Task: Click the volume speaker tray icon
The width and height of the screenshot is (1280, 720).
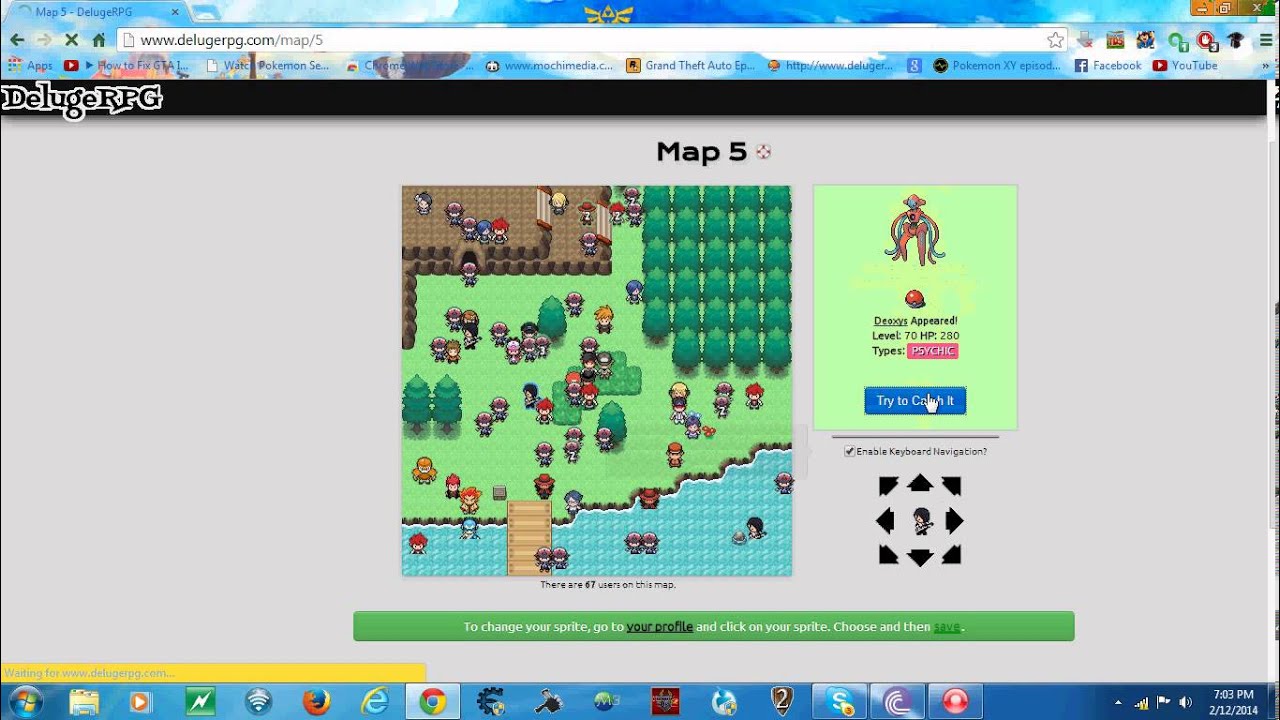Action: 1186,702
